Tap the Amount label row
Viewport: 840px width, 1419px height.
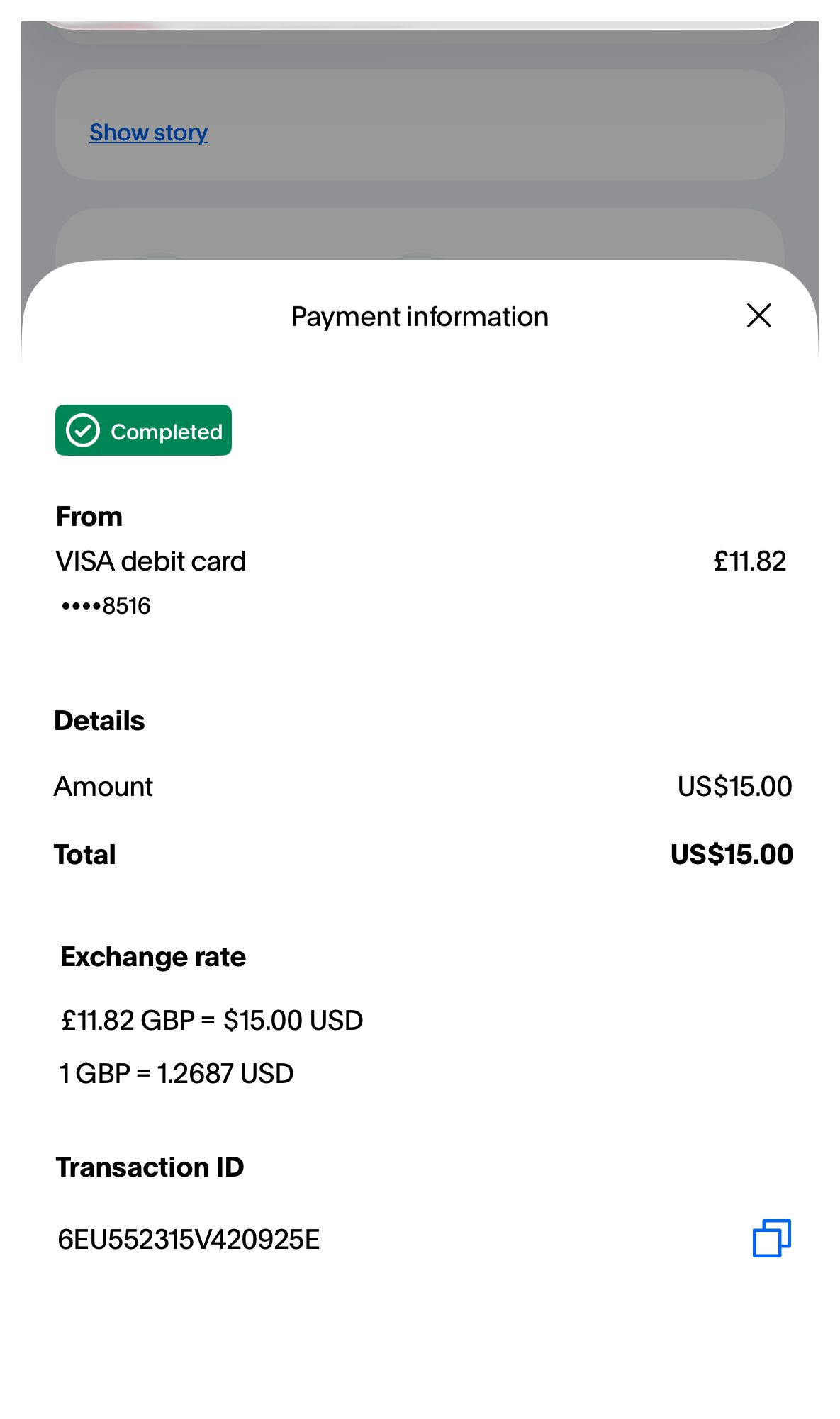coord(103,787)
